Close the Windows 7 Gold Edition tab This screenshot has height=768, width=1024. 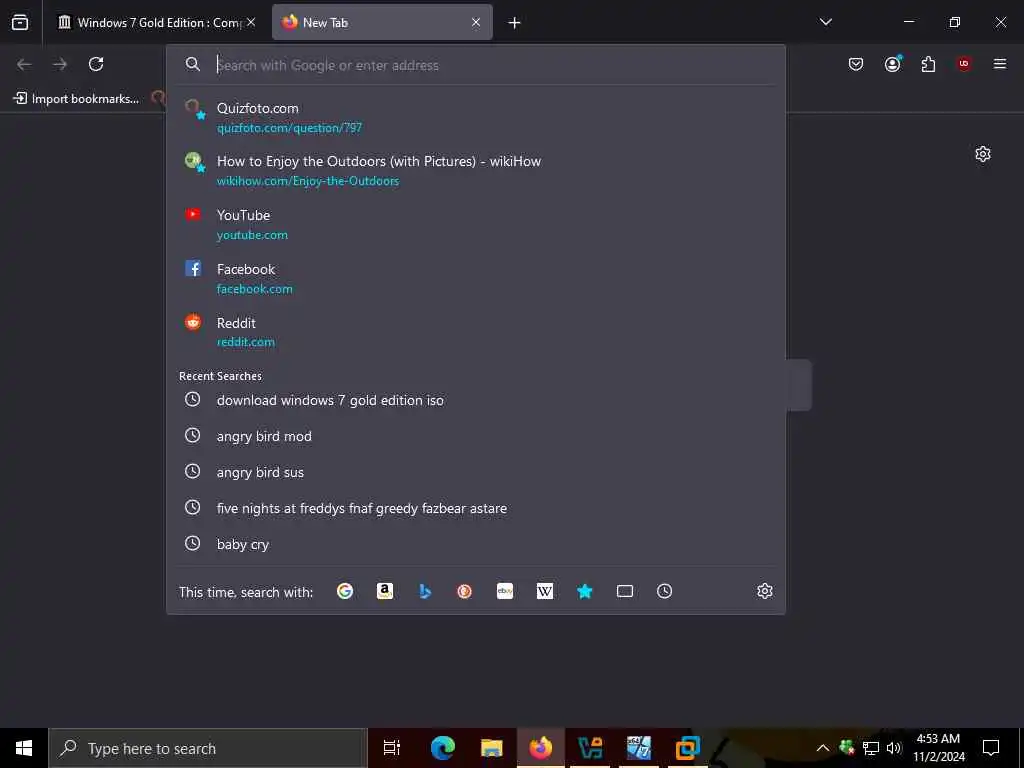click(251, 22)
